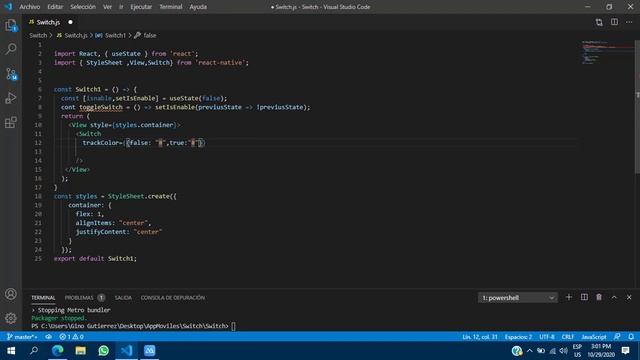Open the Accounts menu icon
The height and width of the screenshot is (360, 640).
(x=11, y=294)
